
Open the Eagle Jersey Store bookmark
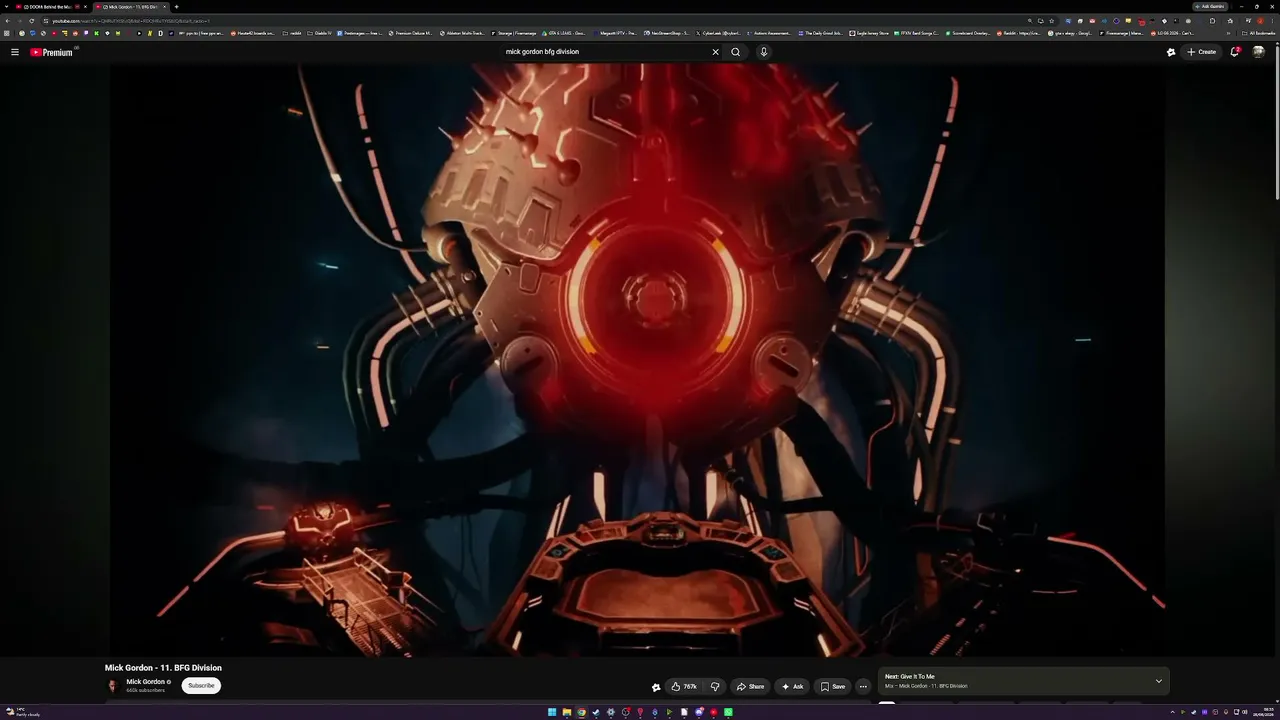coord(869,33)
